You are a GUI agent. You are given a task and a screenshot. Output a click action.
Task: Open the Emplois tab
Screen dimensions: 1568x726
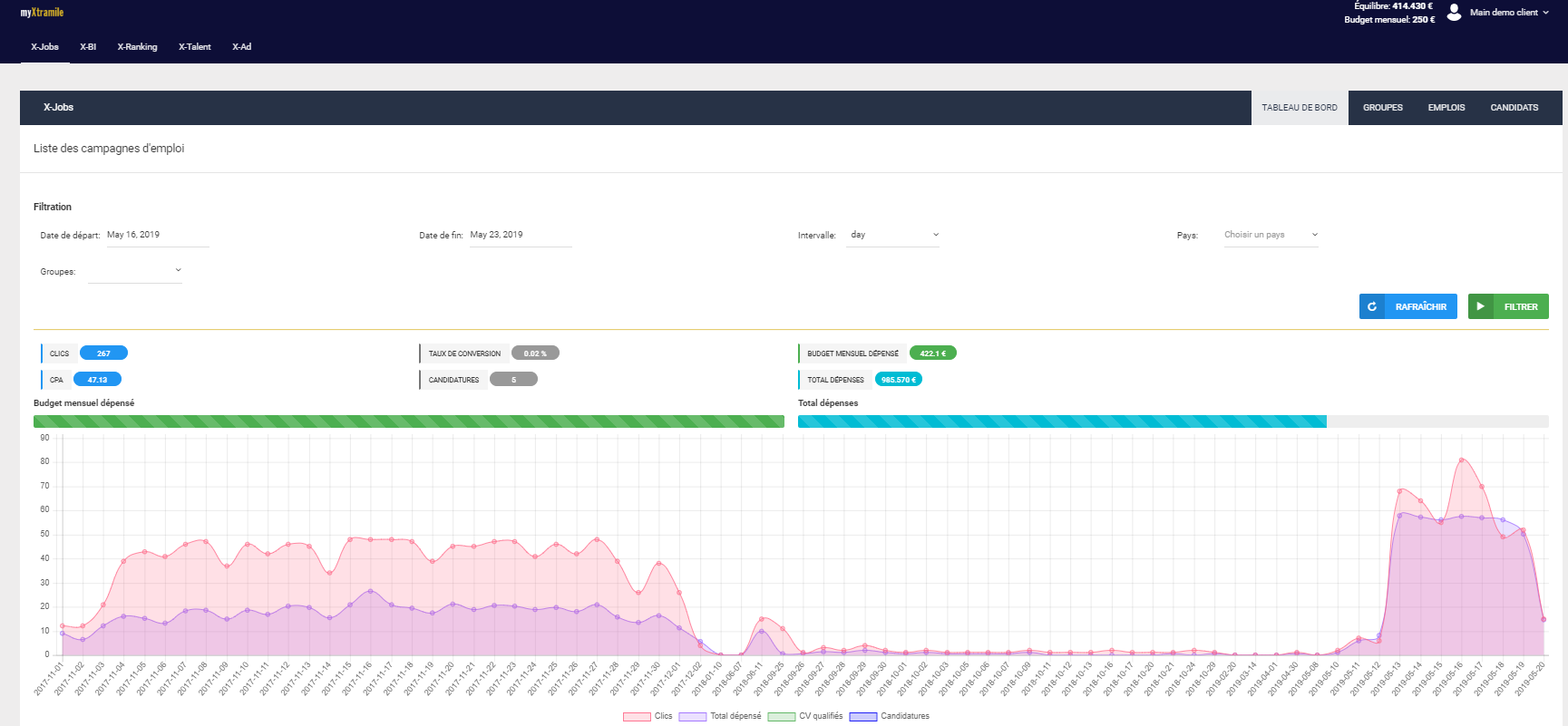point(1446,108)
